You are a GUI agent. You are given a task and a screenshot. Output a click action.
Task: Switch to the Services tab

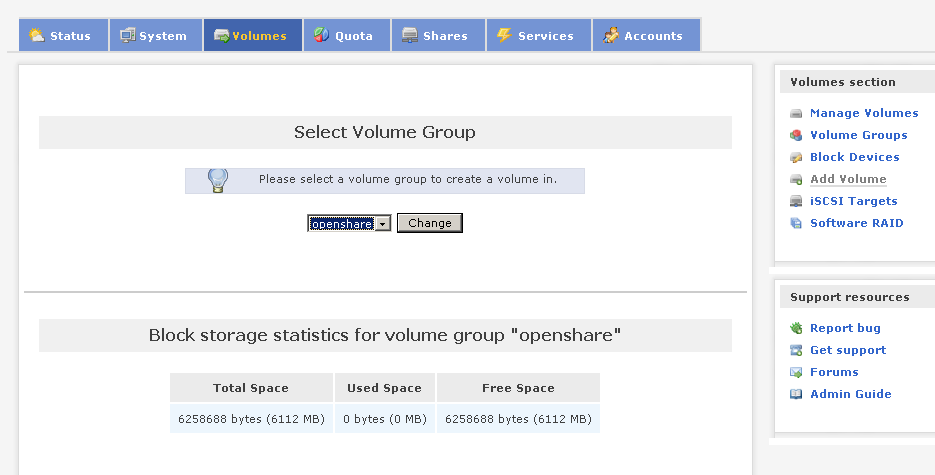click(539, 35)
